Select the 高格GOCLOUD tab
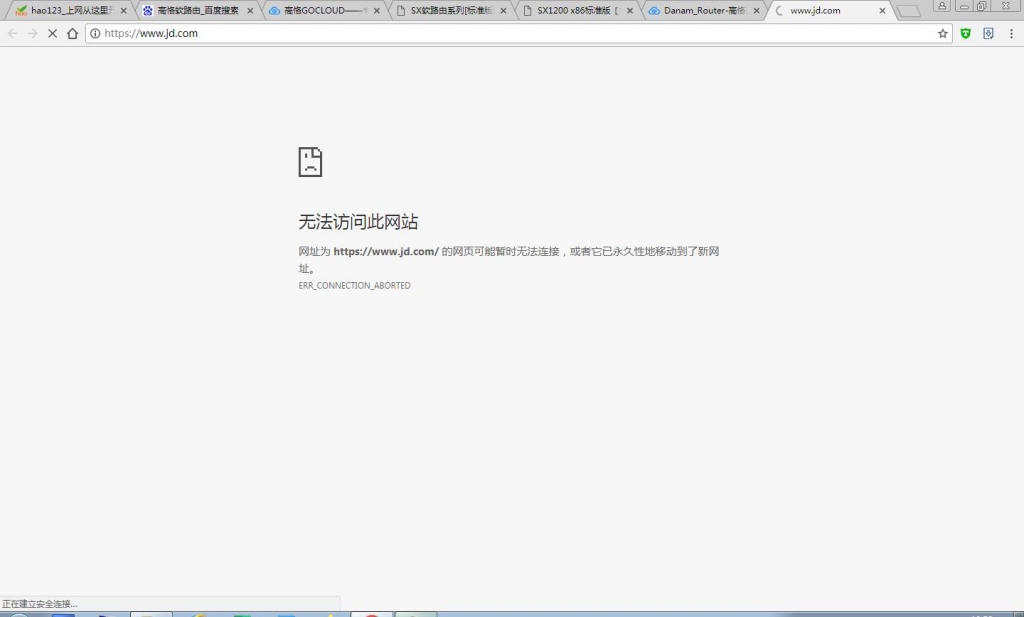 click(x=325, y=10)
